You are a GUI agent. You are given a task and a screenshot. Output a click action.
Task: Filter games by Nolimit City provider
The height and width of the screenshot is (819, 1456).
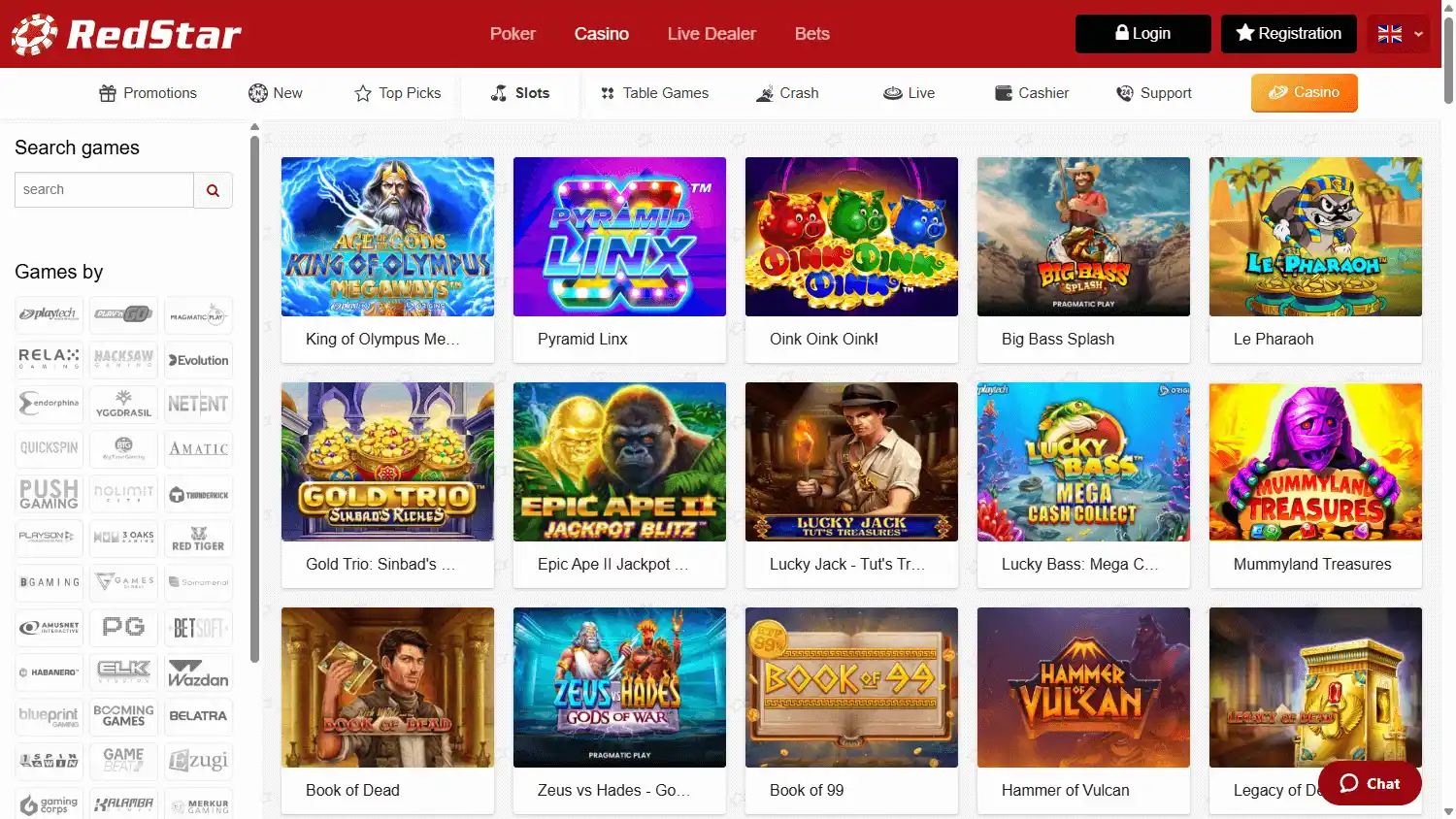(124, 494)
